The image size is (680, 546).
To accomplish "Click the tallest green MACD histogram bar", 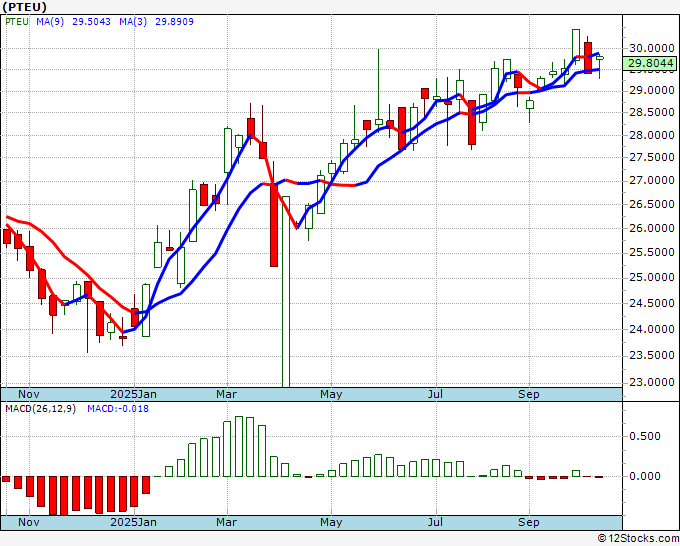I will point(239,447).
